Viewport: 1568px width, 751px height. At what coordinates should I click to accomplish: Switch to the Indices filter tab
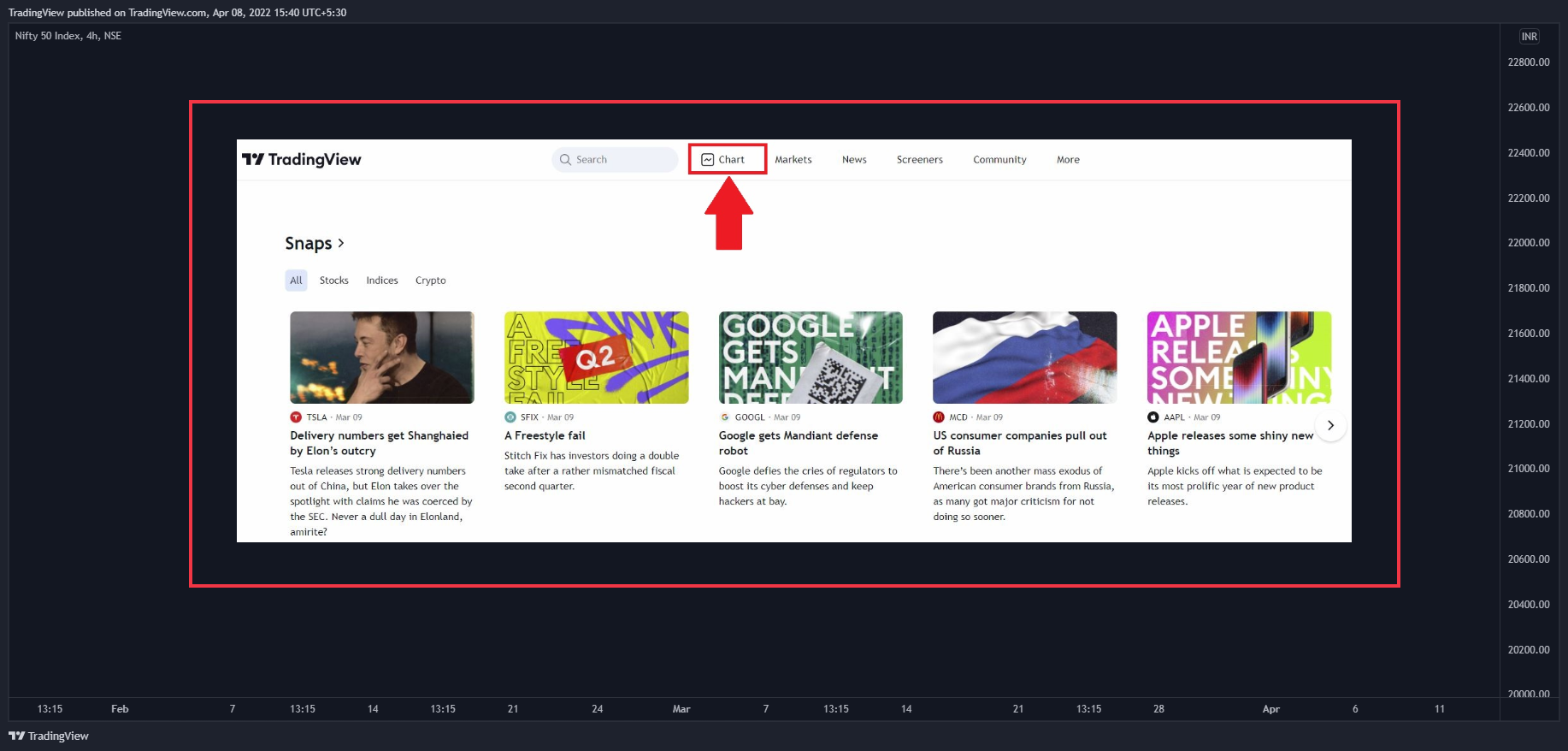(382, 281)
